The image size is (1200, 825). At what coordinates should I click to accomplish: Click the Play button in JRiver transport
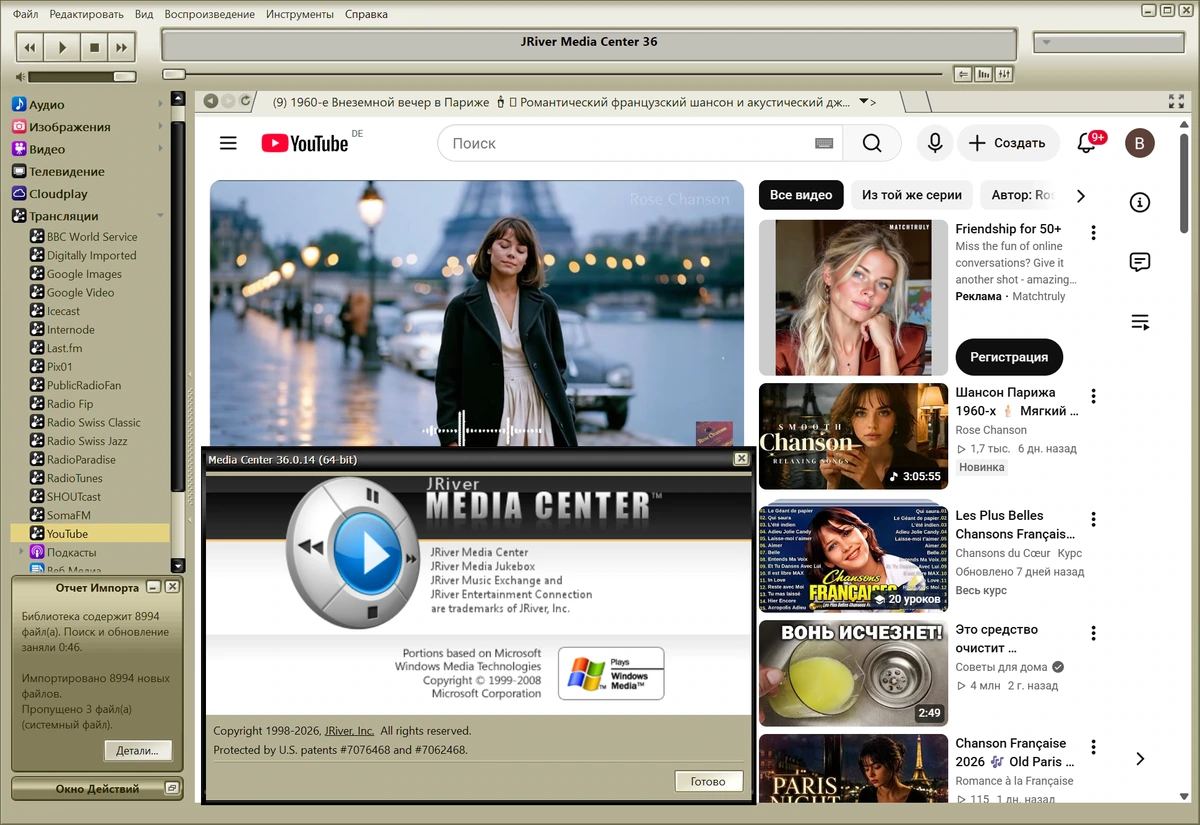pos(62,47)
